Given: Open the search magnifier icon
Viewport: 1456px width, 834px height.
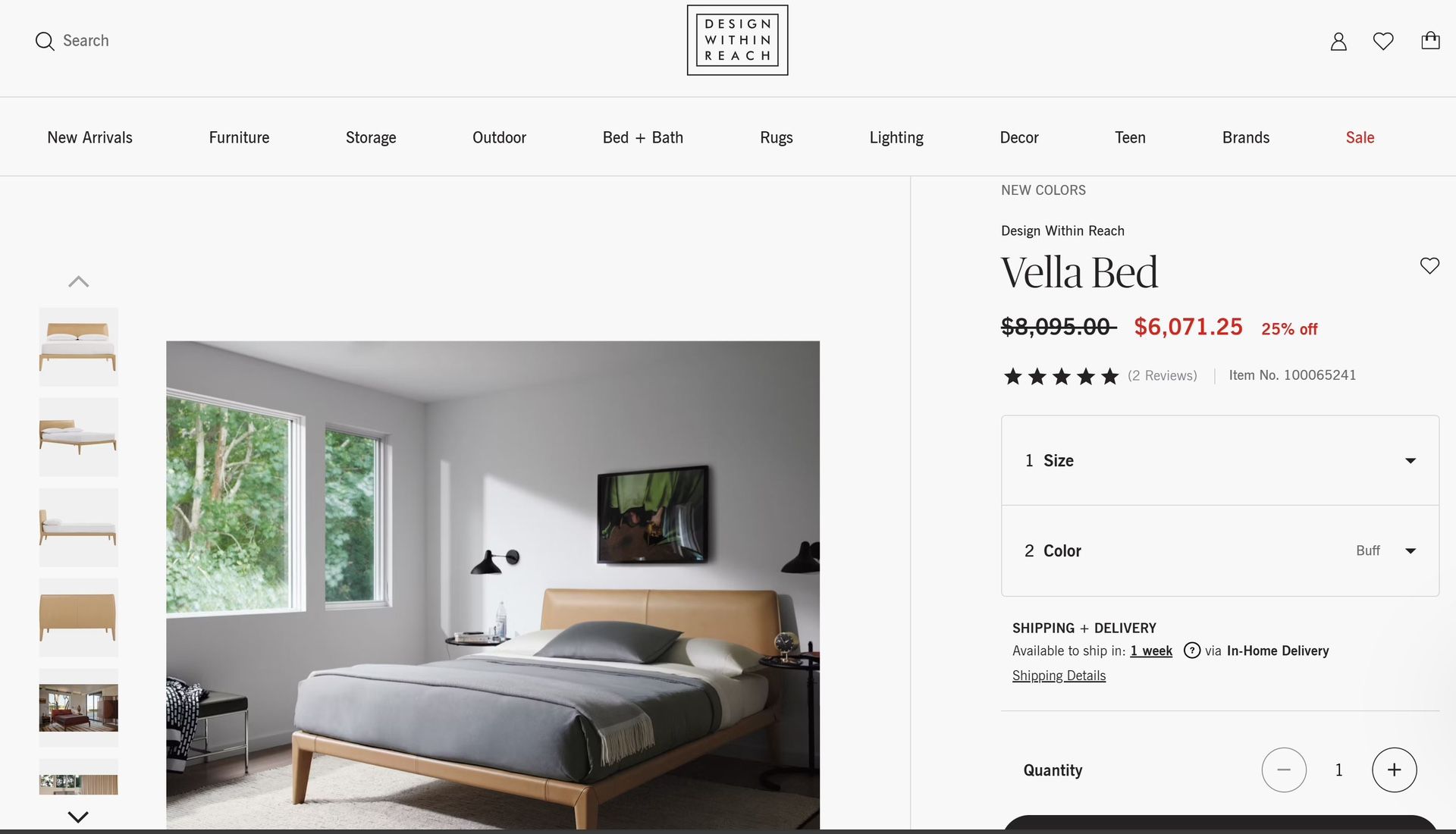Looking at the screenshot, I should coord(45,41).
